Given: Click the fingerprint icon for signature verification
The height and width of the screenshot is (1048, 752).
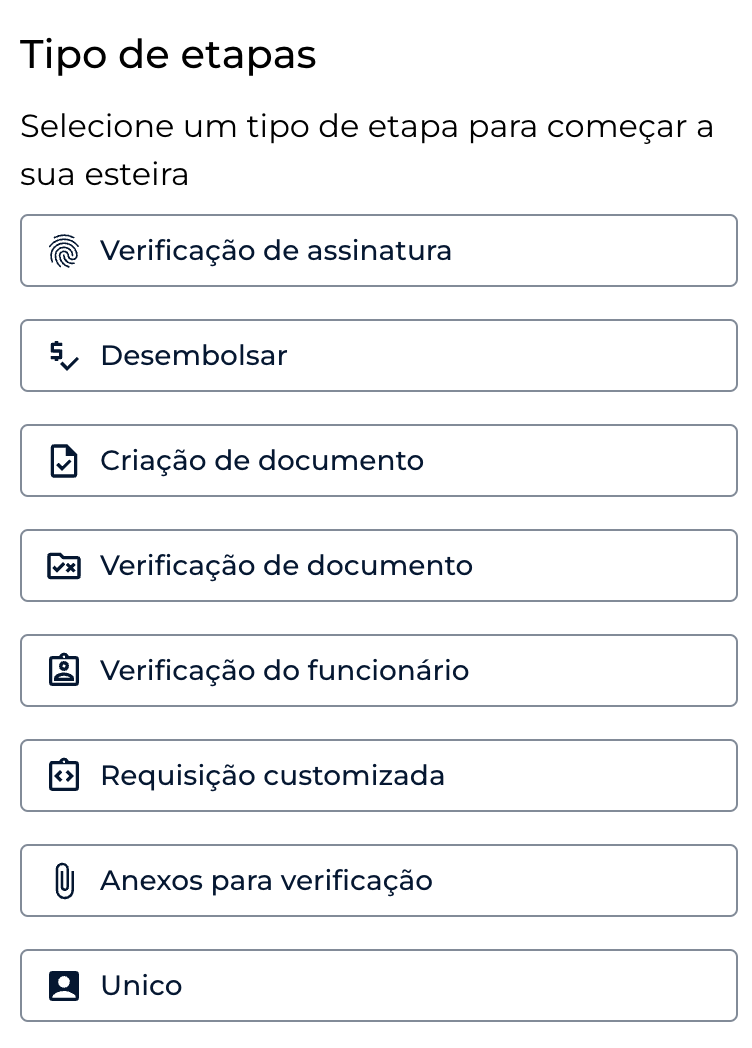Looking at the screenshot, I should (64, 251).
